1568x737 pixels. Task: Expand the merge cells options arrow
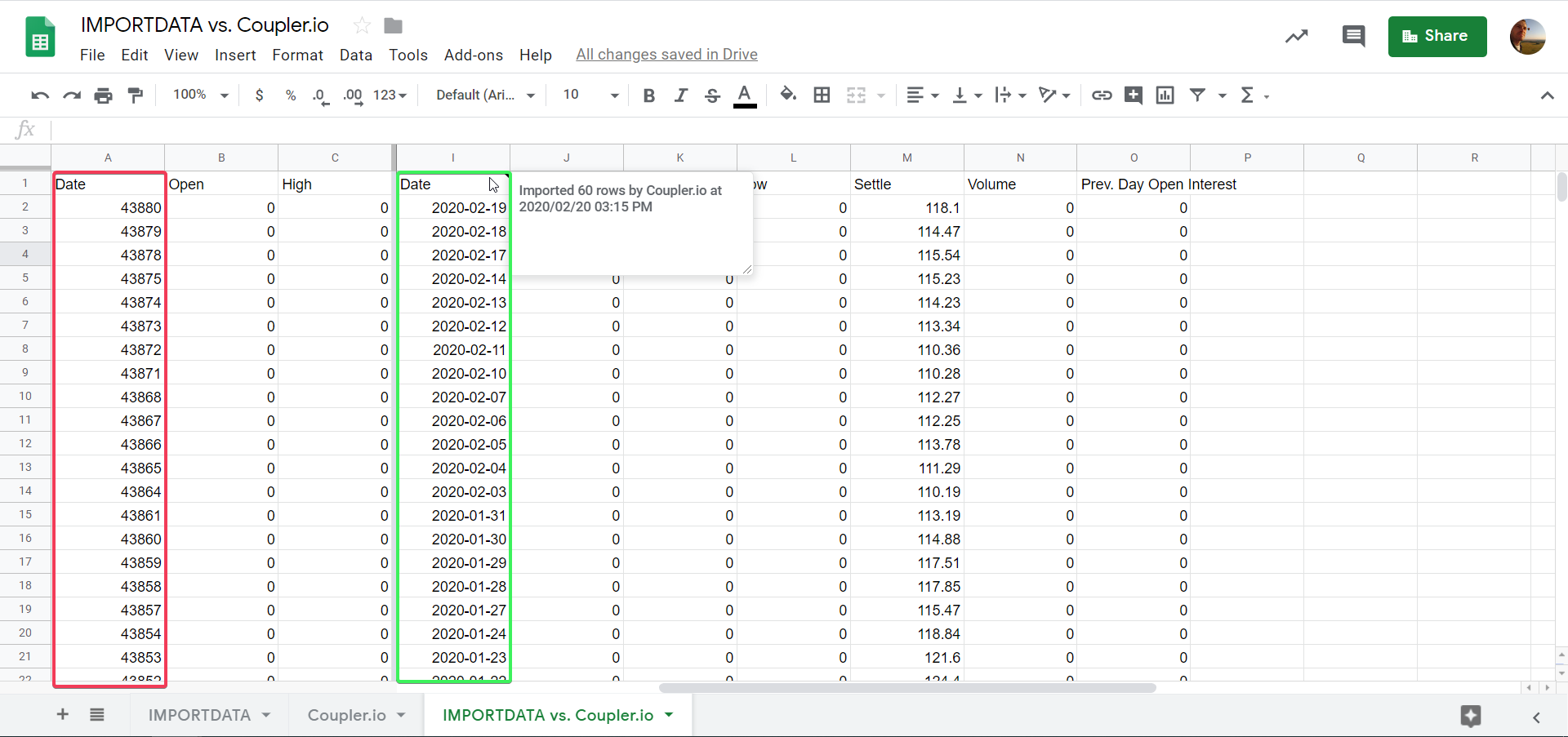click(881, 96)
